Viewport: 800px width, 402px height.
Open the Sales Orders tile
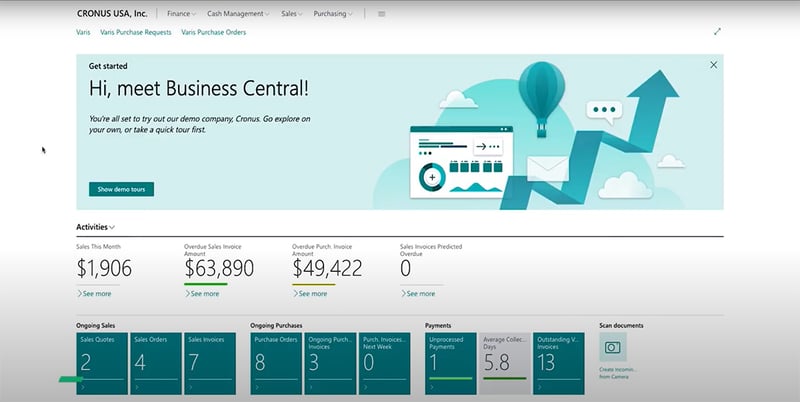point(156,363)
